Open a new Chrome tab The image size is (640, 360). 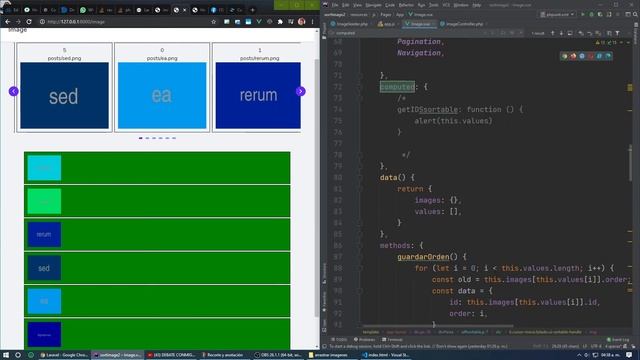point(252,10)
